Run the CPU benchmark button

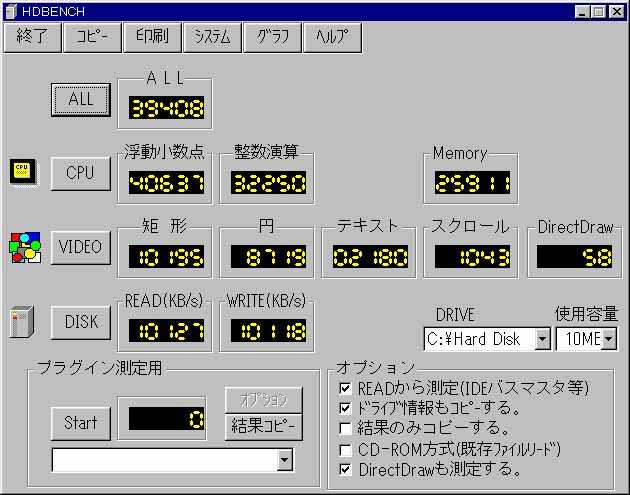[81, 173]
